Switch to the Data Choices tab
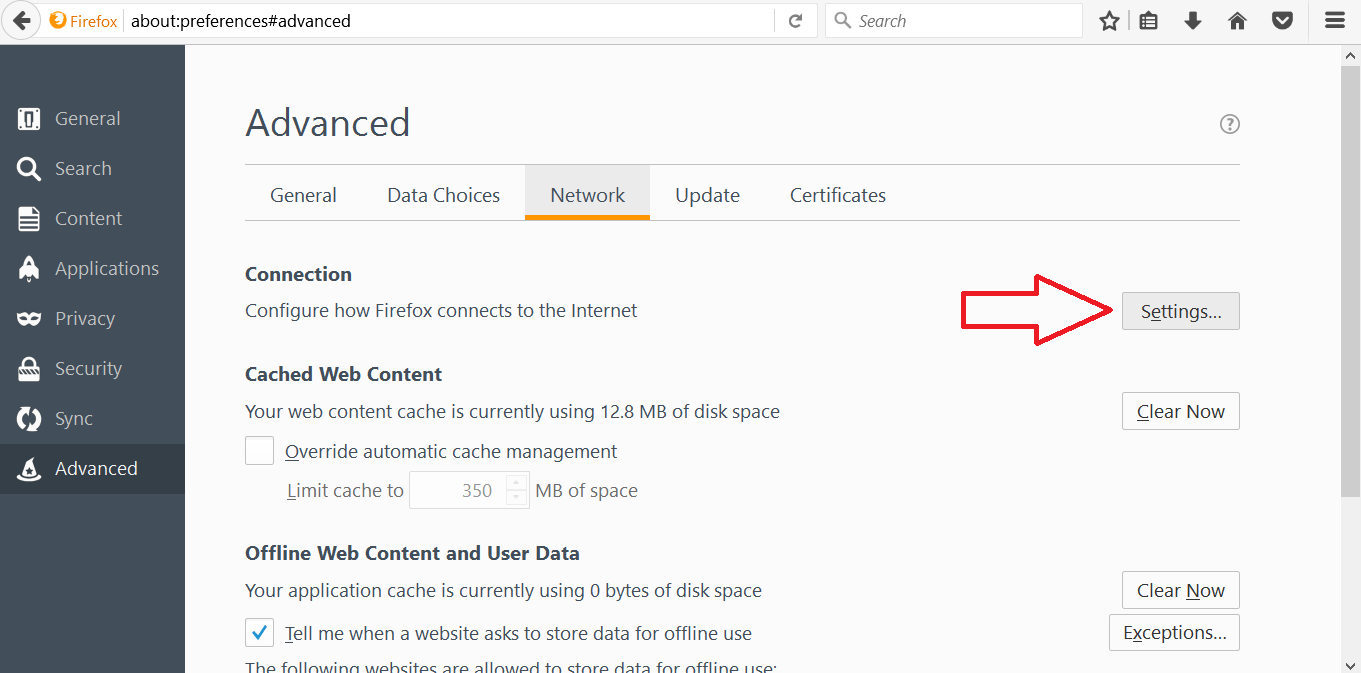The height and width of the screenshot is (673, 1361). coord(443,194)
